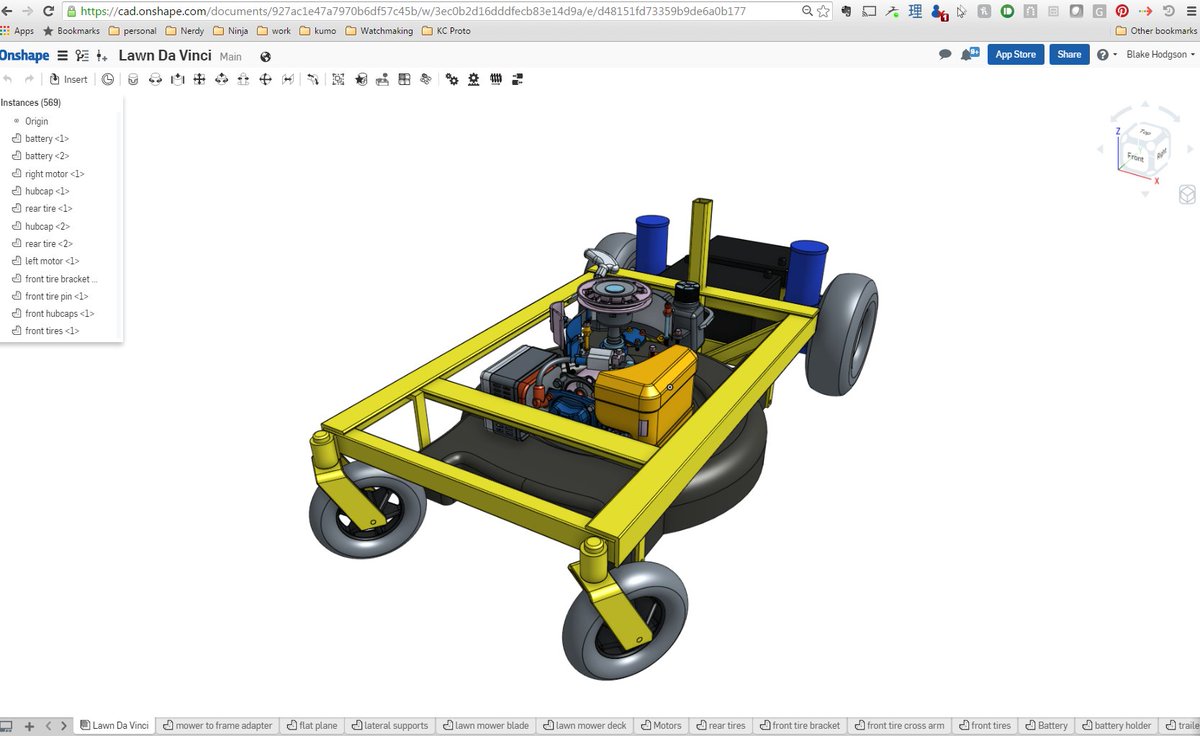Select Origin in the instances list
The height and width of the screenshot is (736, 1200).
tap(36, 121)
